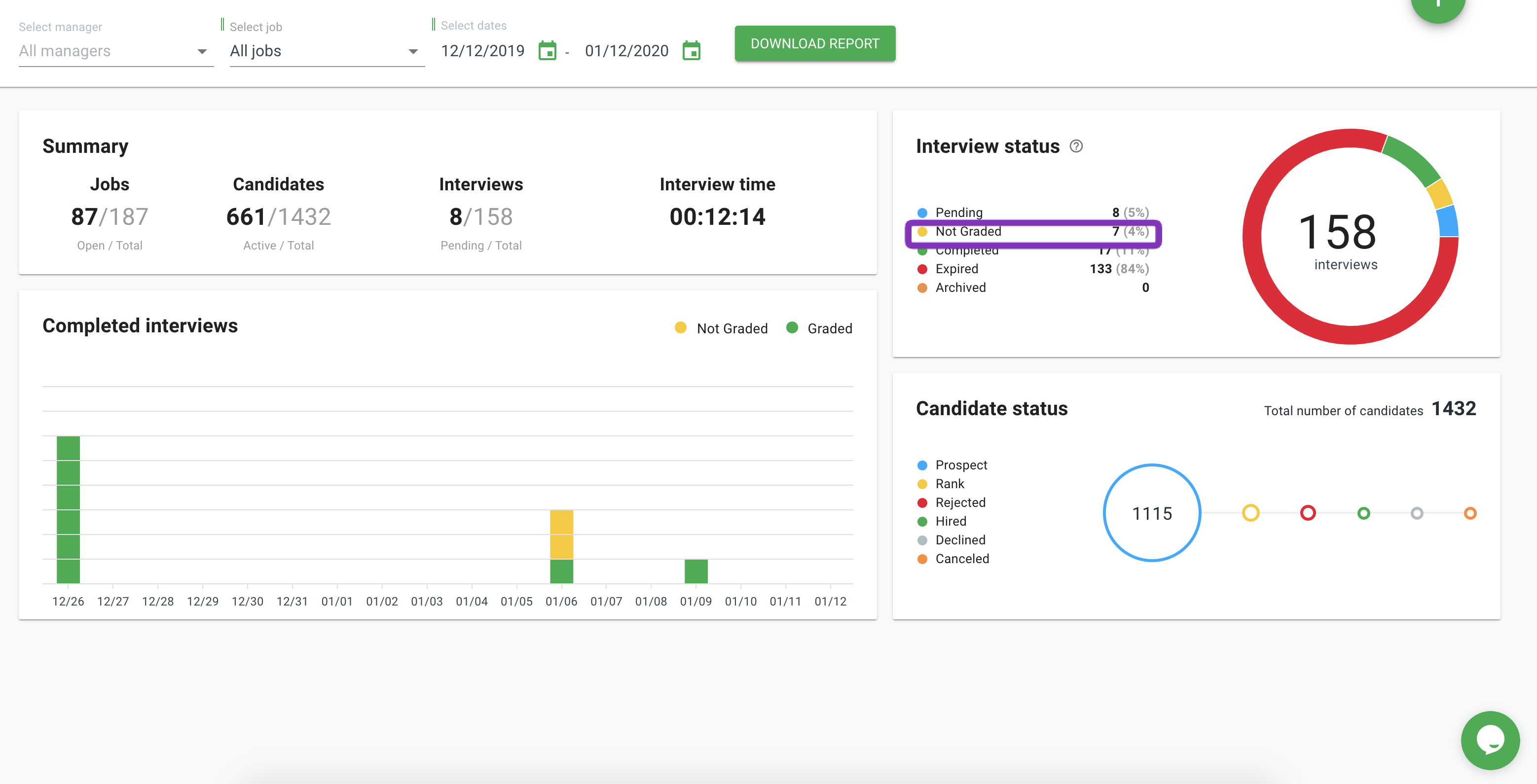Click the 01/12/2020 end date field
1537x784 pixels.
(x=626, y=51)
